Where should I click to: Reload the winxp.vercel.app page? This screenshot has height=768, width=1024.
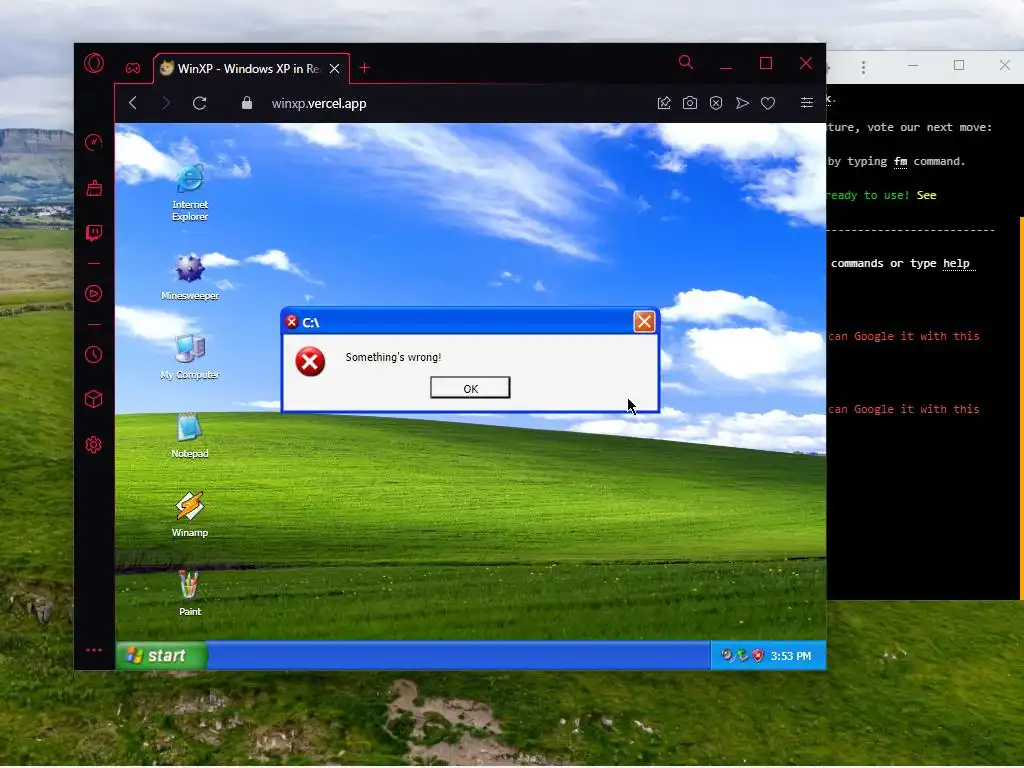(x=200, y=103)
